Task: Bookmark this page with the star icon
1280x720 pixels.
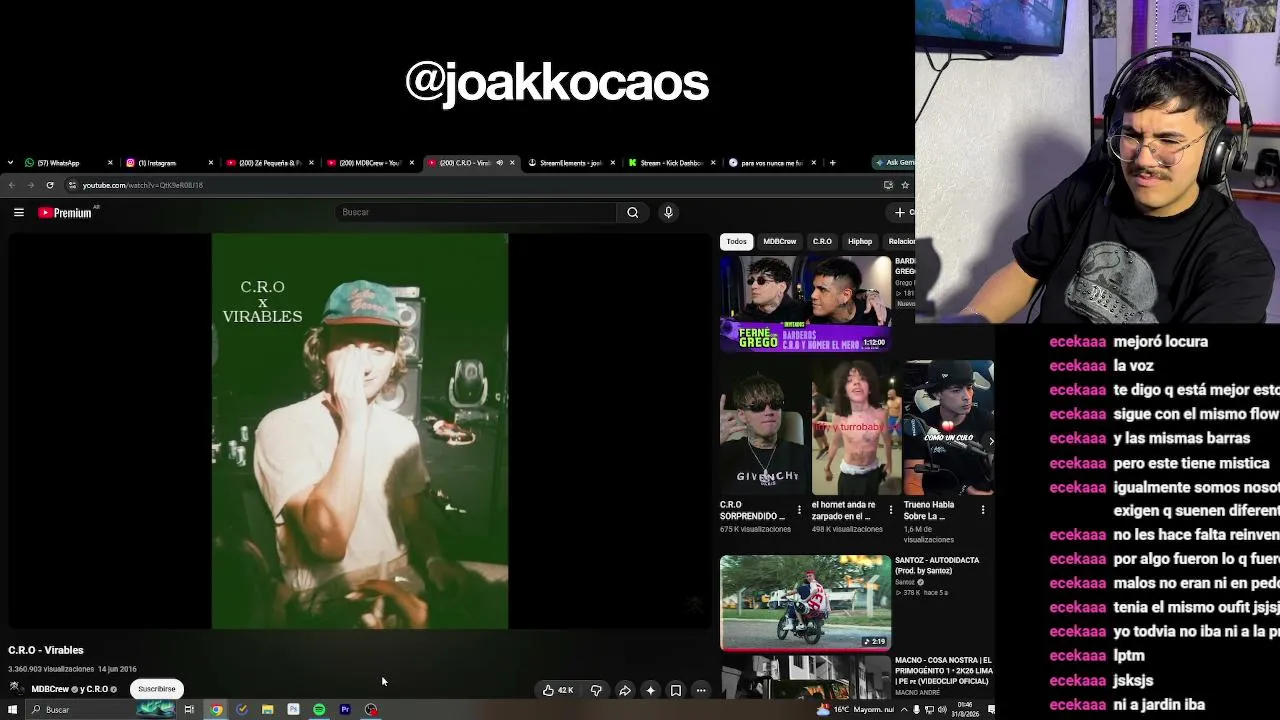Action: pyautogui.click(x=905, y=185)
